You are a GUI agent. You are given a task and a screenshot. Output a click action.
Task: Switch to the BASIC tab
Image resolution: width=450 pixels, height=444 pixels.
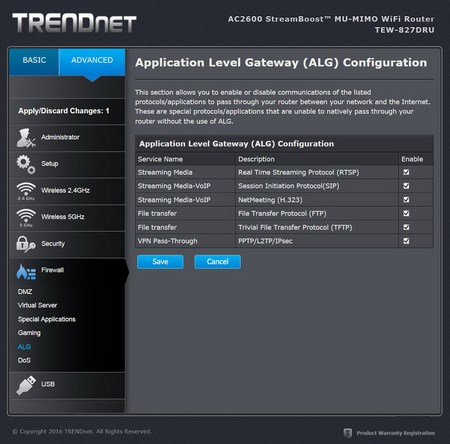[x=34, y=60]
